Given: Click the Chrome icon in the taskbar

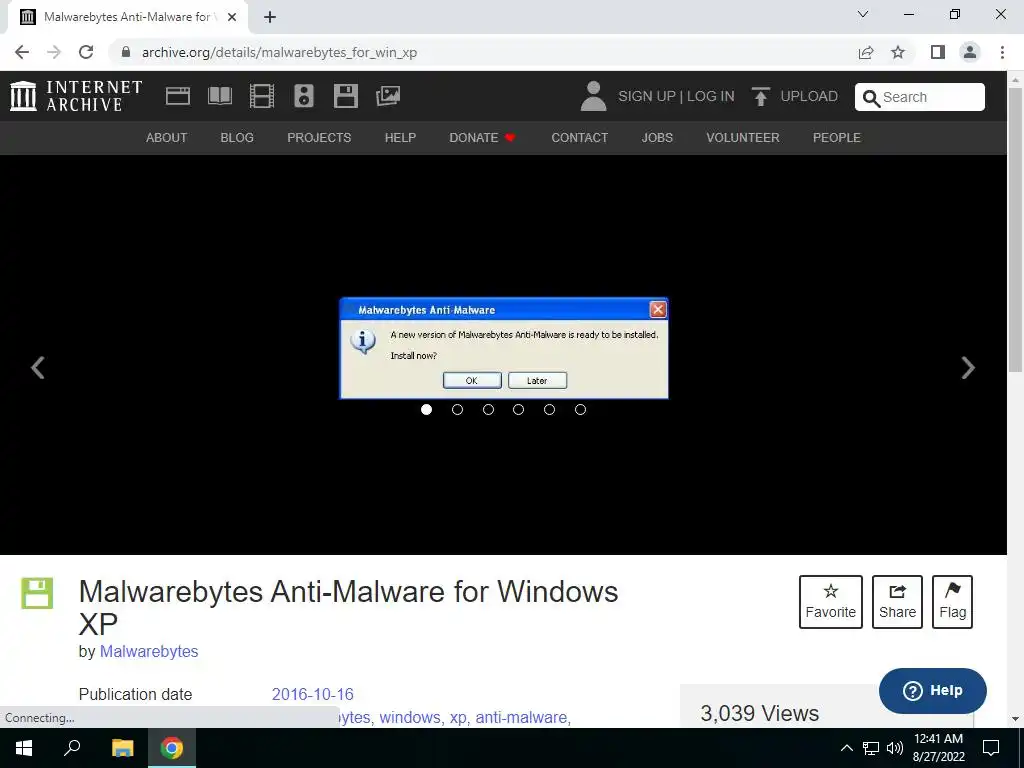Looking at the screenshot, I should [172, 748].
